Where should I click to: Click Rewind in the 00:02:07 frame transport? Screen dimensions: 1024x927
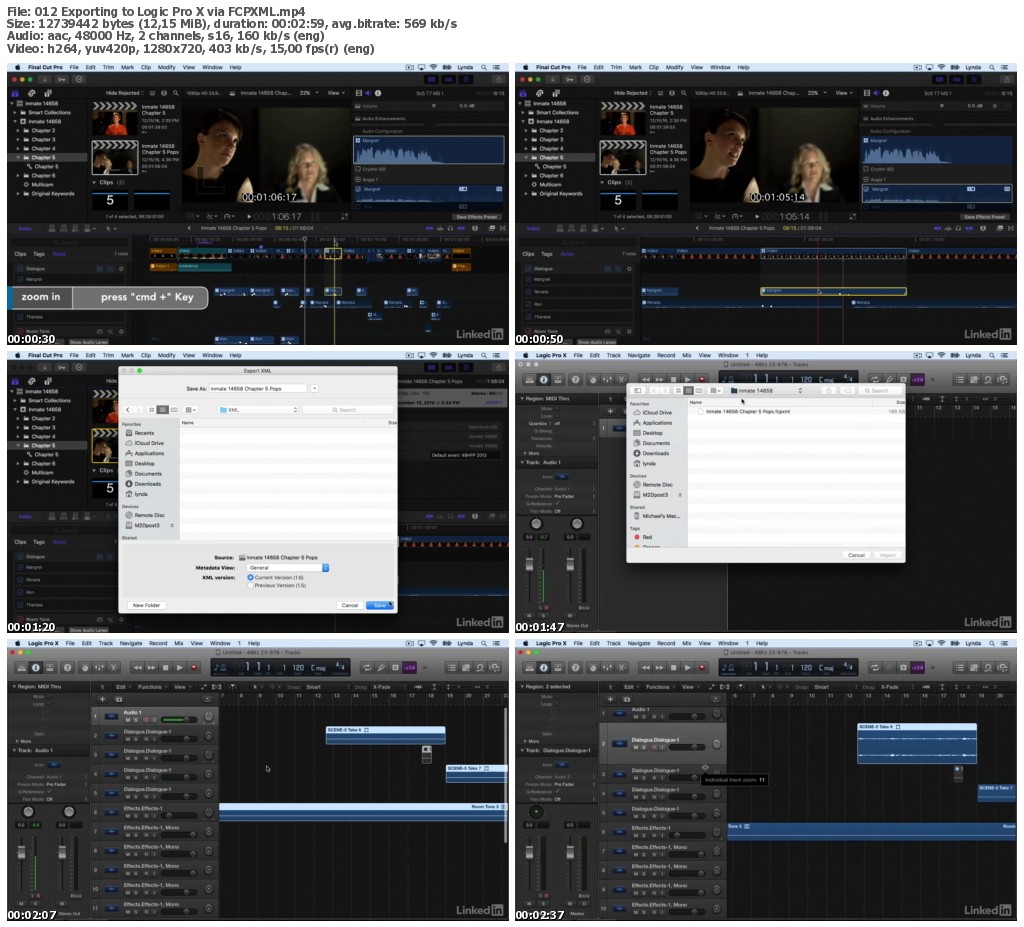(x=137, y=668)
